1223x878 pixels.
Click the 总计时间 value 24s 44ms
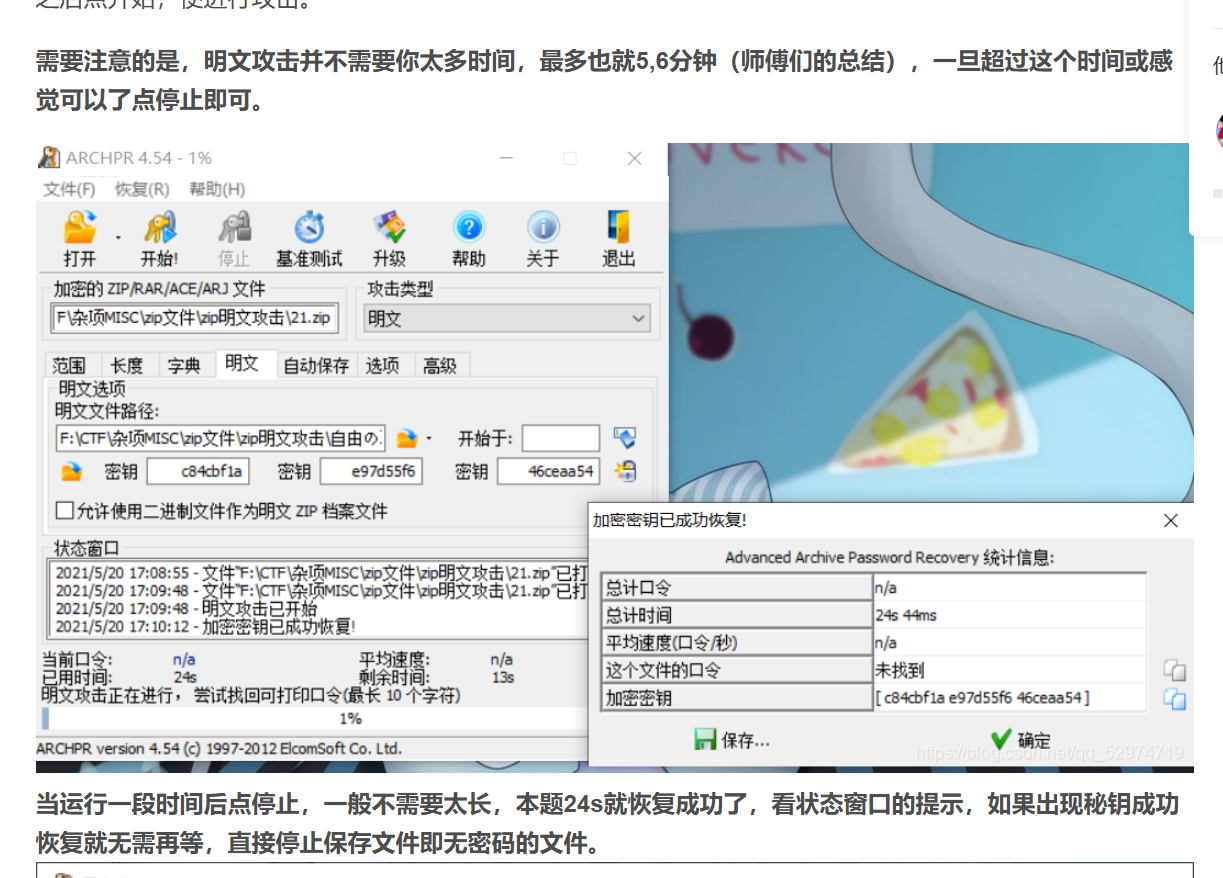905,615
